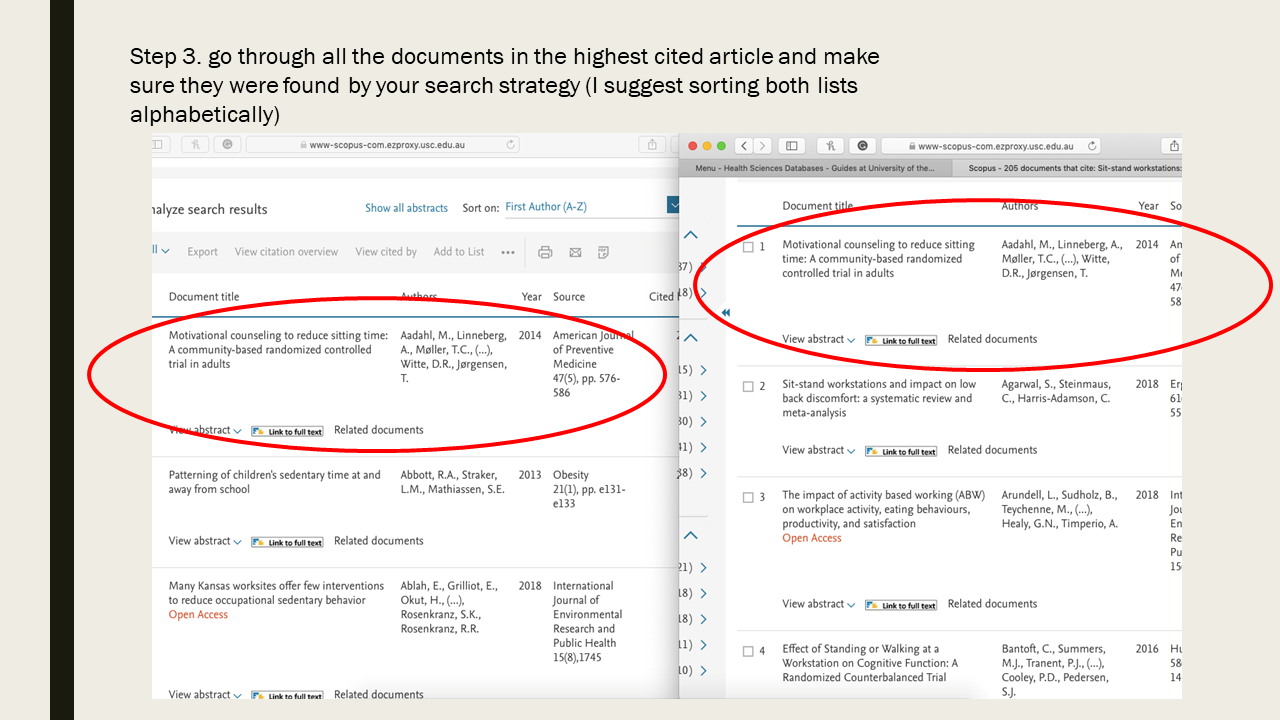Toggle sidebar button in right Safari window

792,146
